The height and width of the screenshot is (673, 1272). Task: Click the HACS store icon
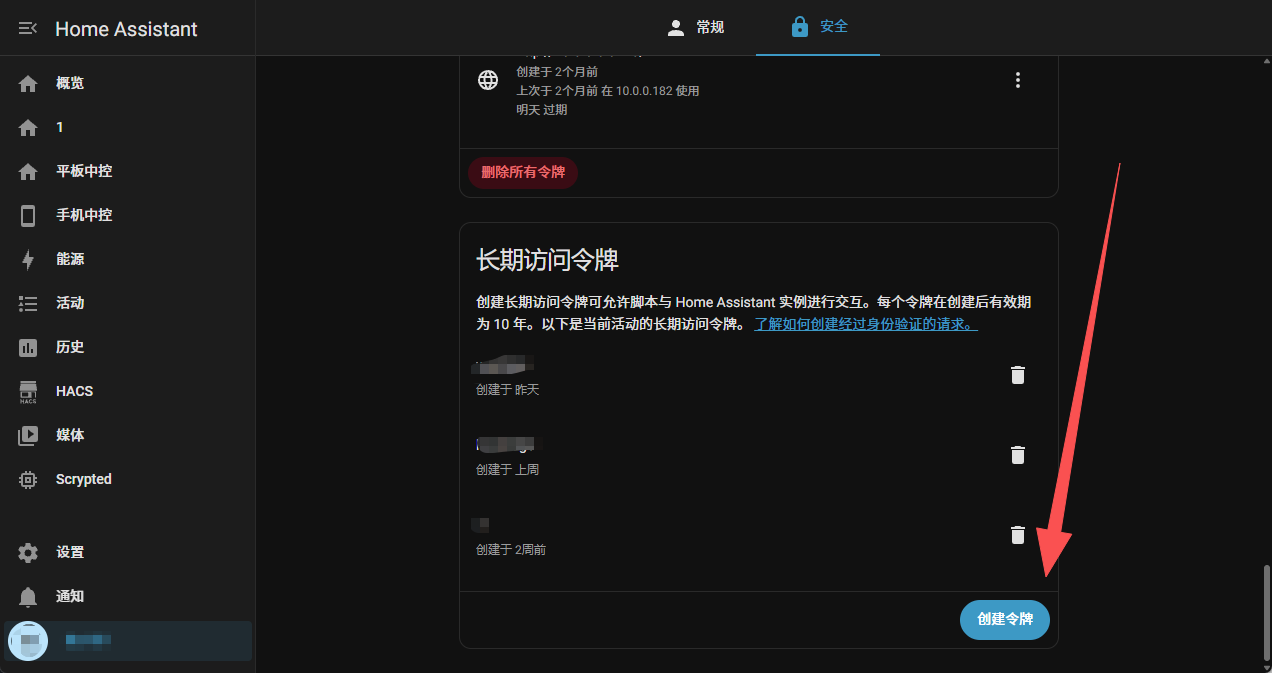[x=28, y=392]
